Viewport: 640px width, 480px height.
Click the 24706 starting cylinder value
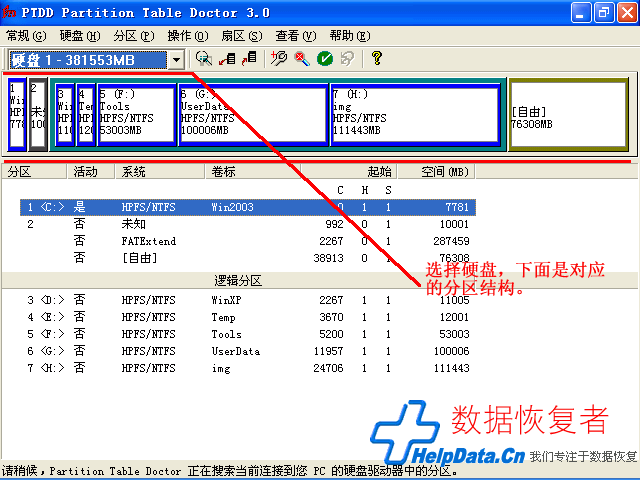(328, 368)
